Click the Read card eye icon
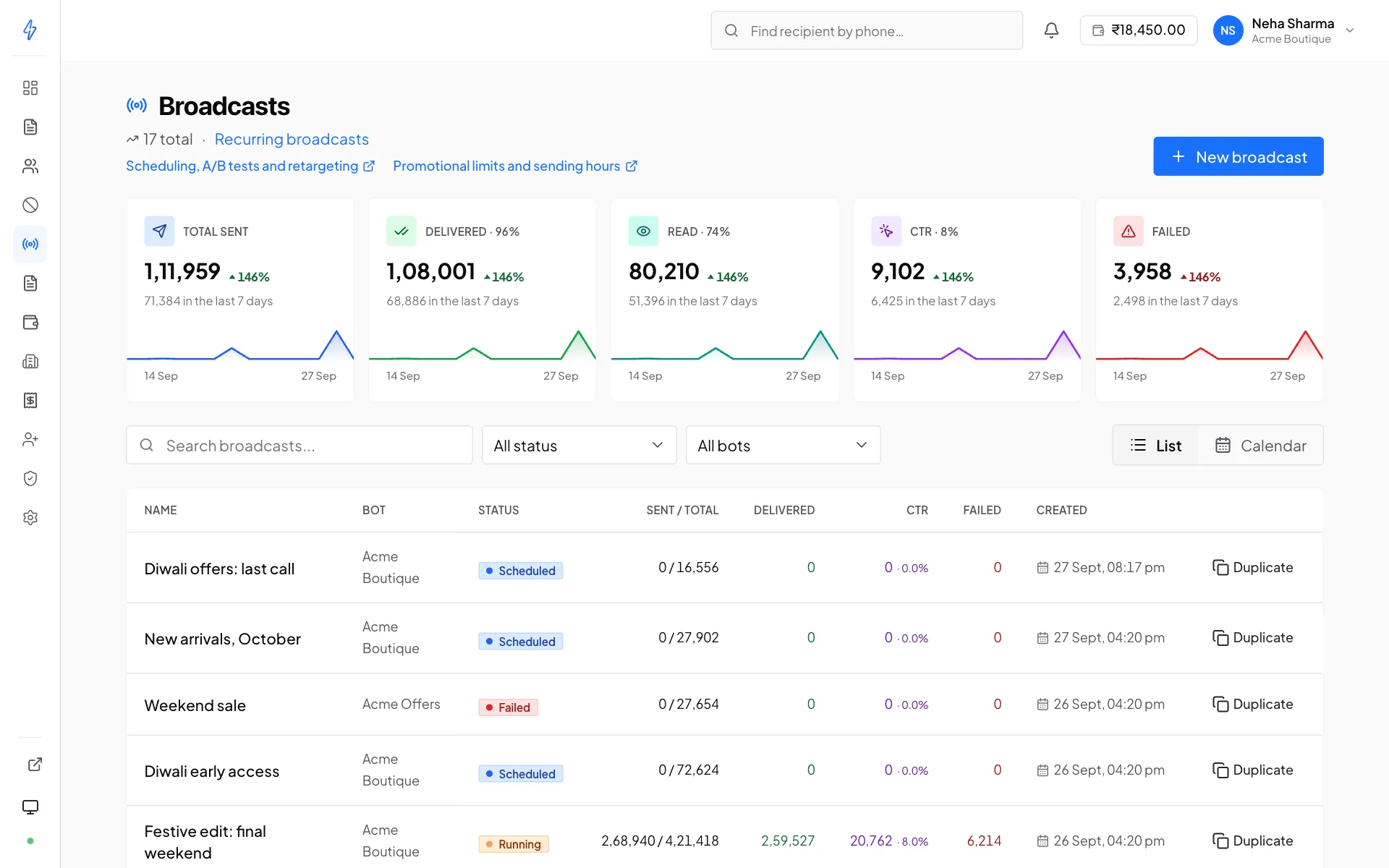This screenshot has width=1389, height=868. coord(643,231)
